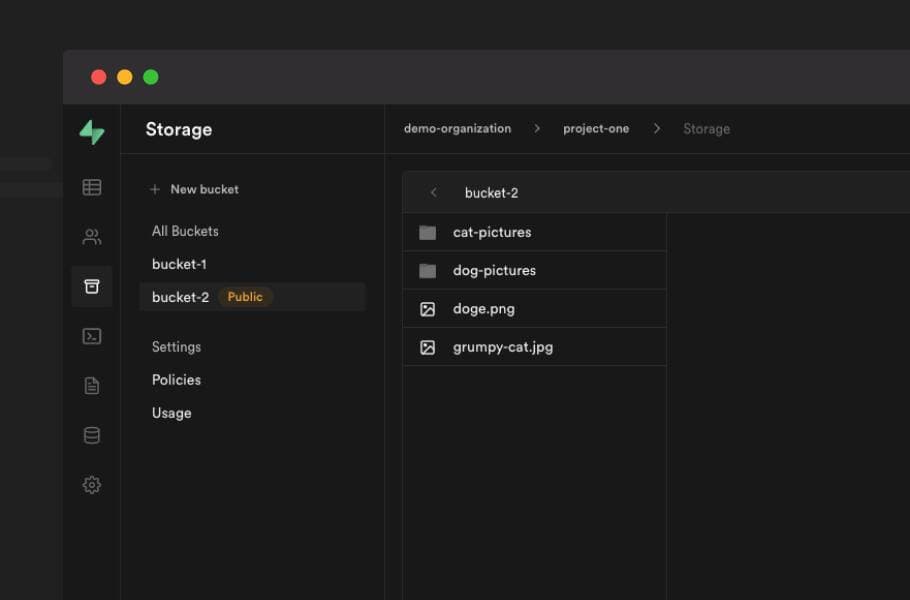
Task: Open the Authentication section
Action: tap(92, 236)
